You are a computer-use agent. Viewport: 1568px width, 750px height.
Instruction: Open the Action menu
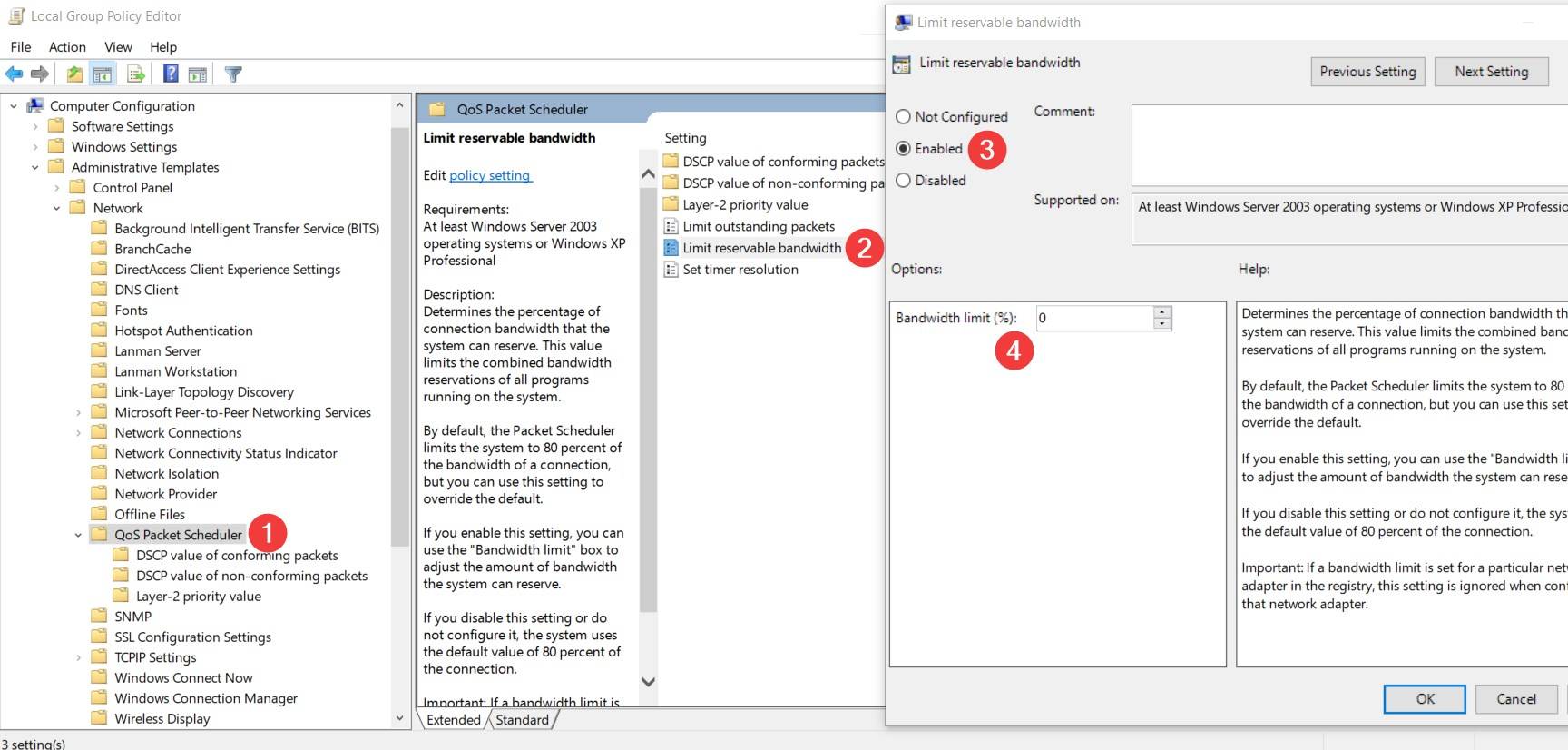pos(67,47)
